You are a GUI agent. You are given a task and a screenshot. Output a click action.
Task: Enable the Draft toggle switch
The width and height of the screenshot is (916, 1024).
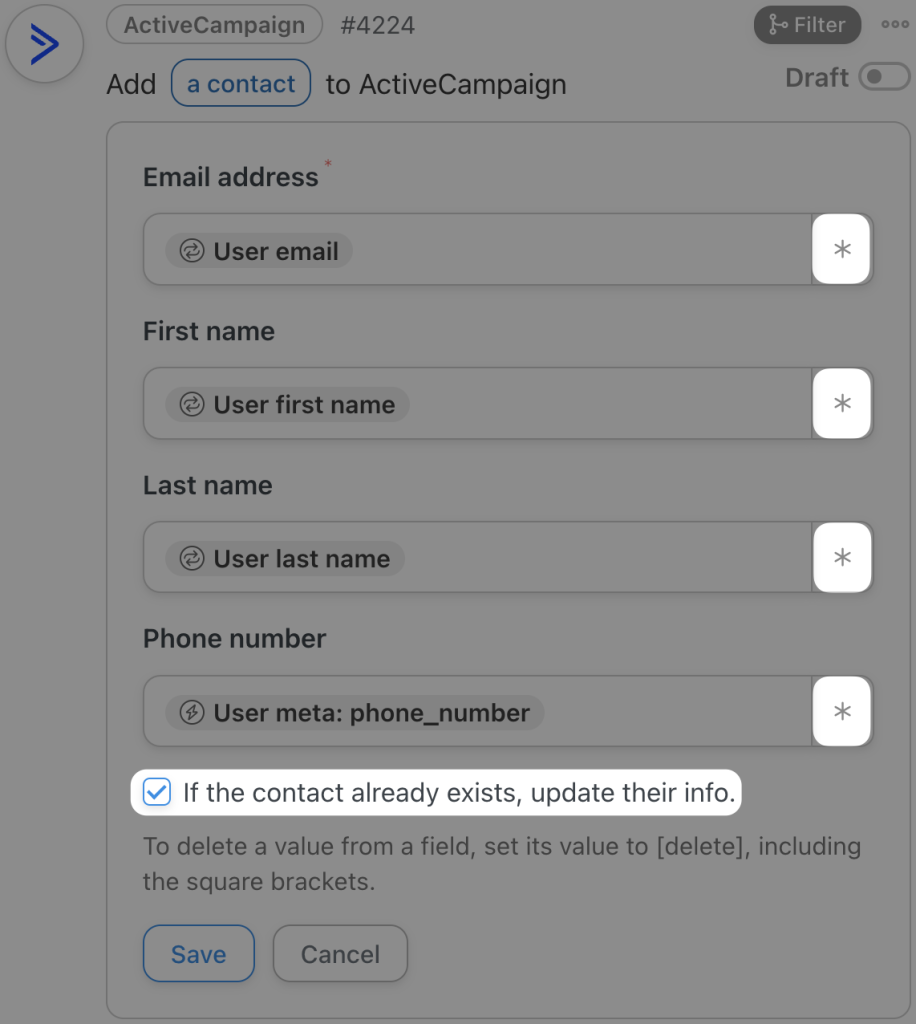click(886, 76)
